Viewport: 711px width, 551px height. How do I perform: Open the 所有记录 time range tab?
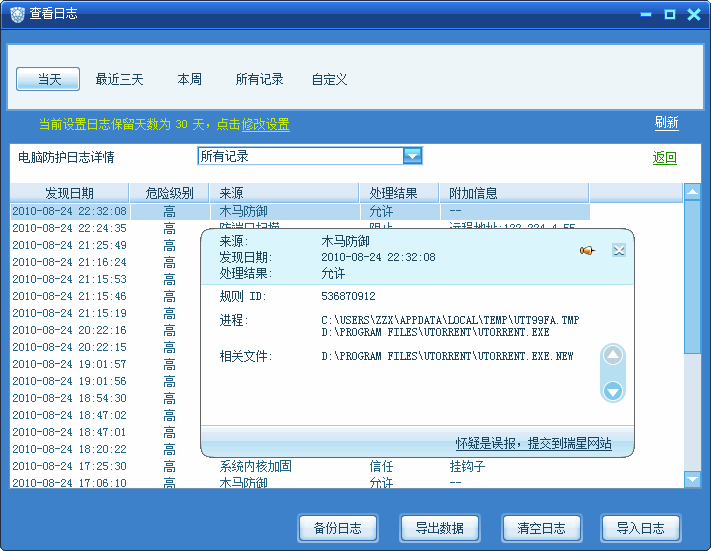[x=259, y=79]
